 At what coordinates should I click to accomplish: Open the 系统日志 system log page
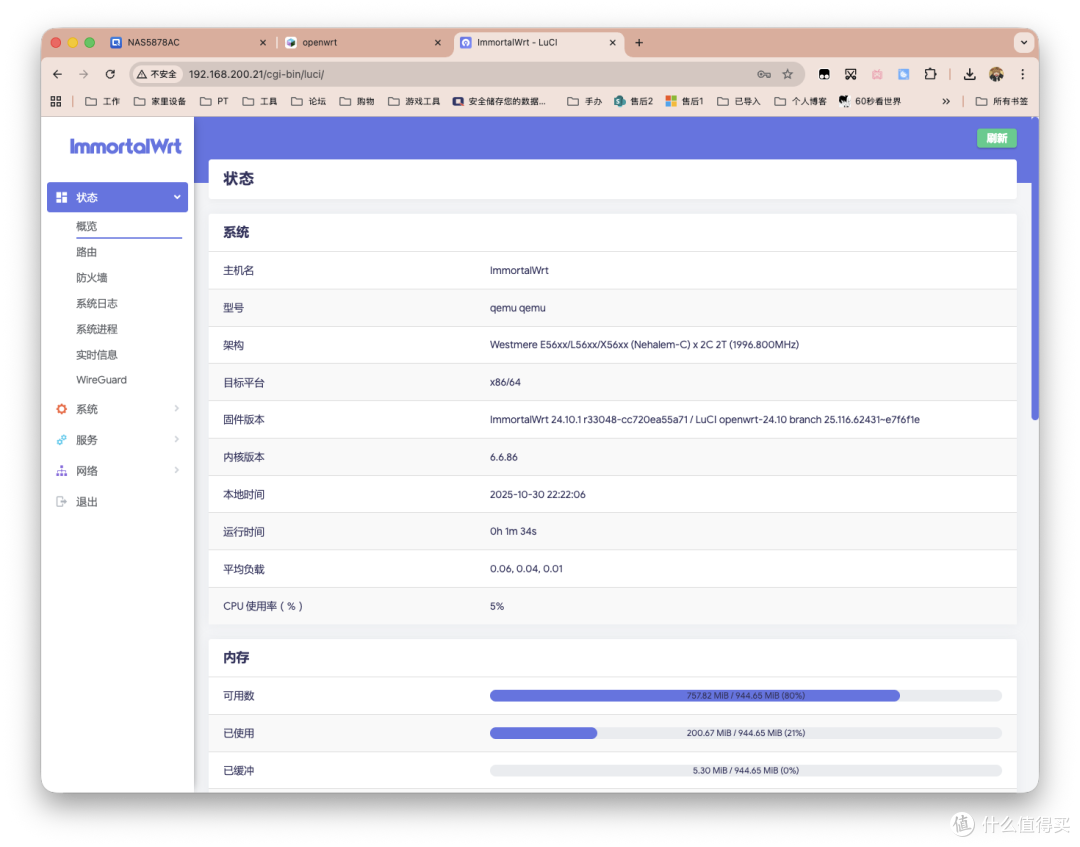coord(97,303)
